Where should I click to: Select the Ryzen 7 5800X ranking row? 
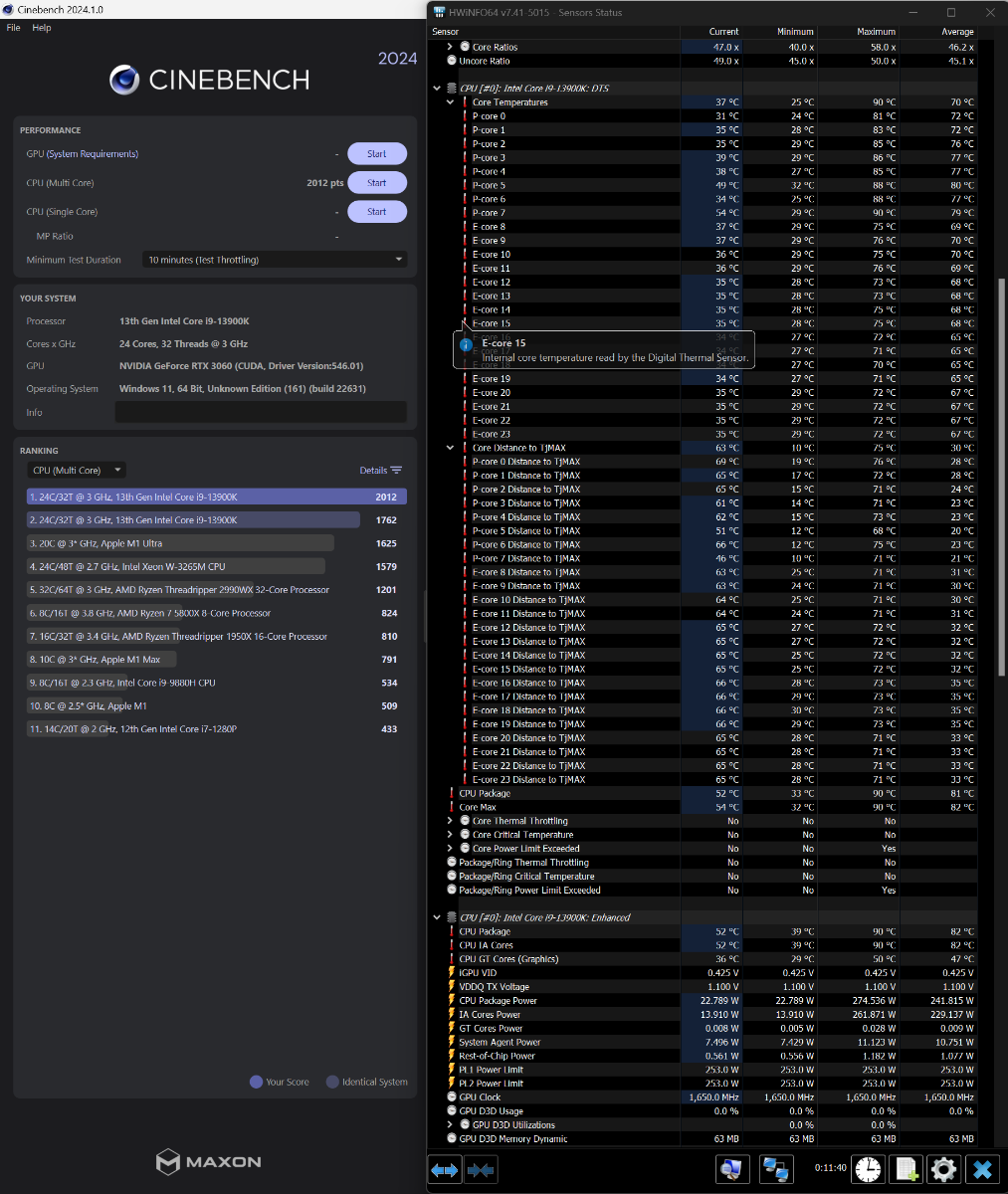coord(216,613)
